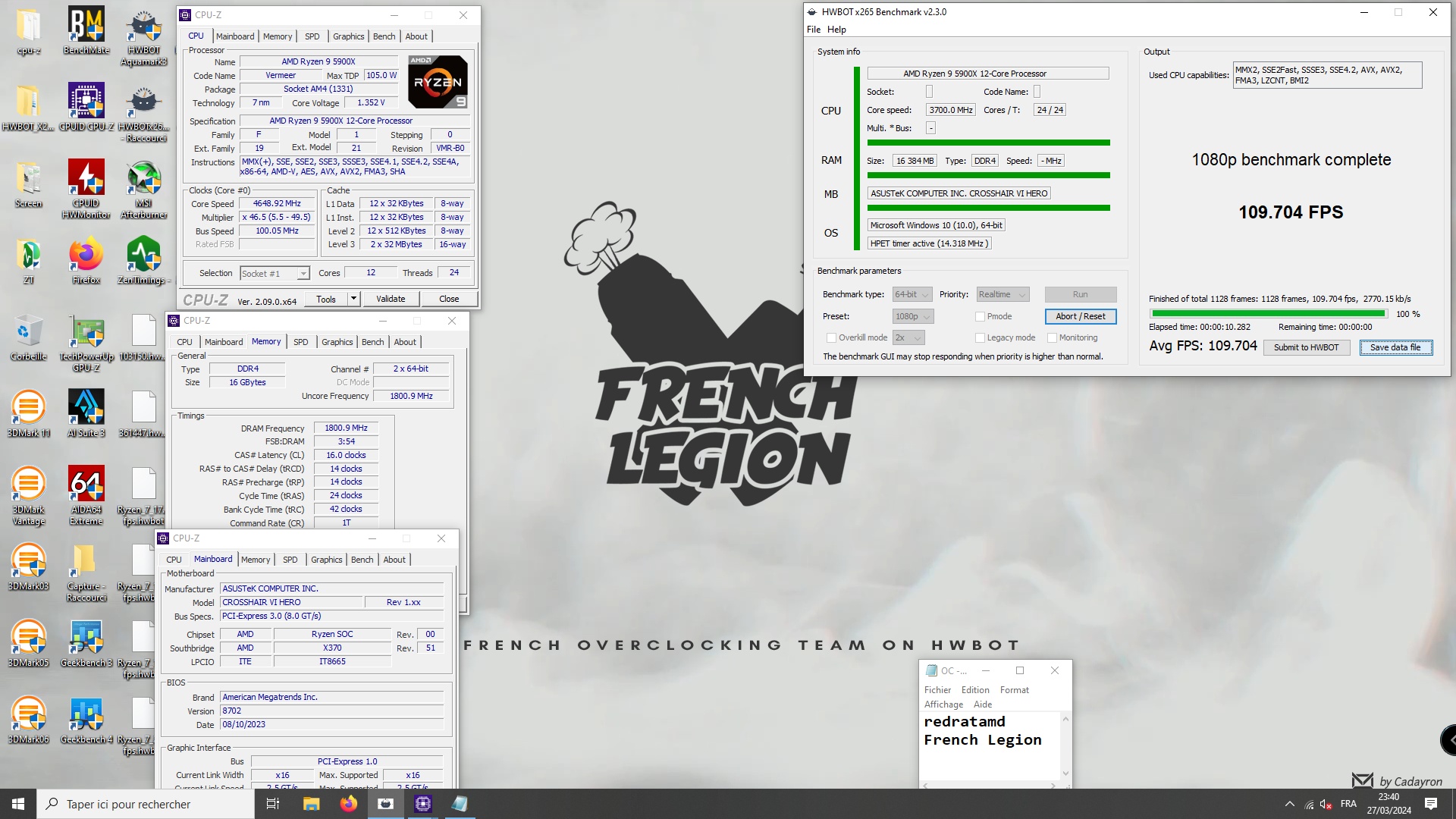
Task: Launch Firefox from the desktop
Action: pos(86,260)
